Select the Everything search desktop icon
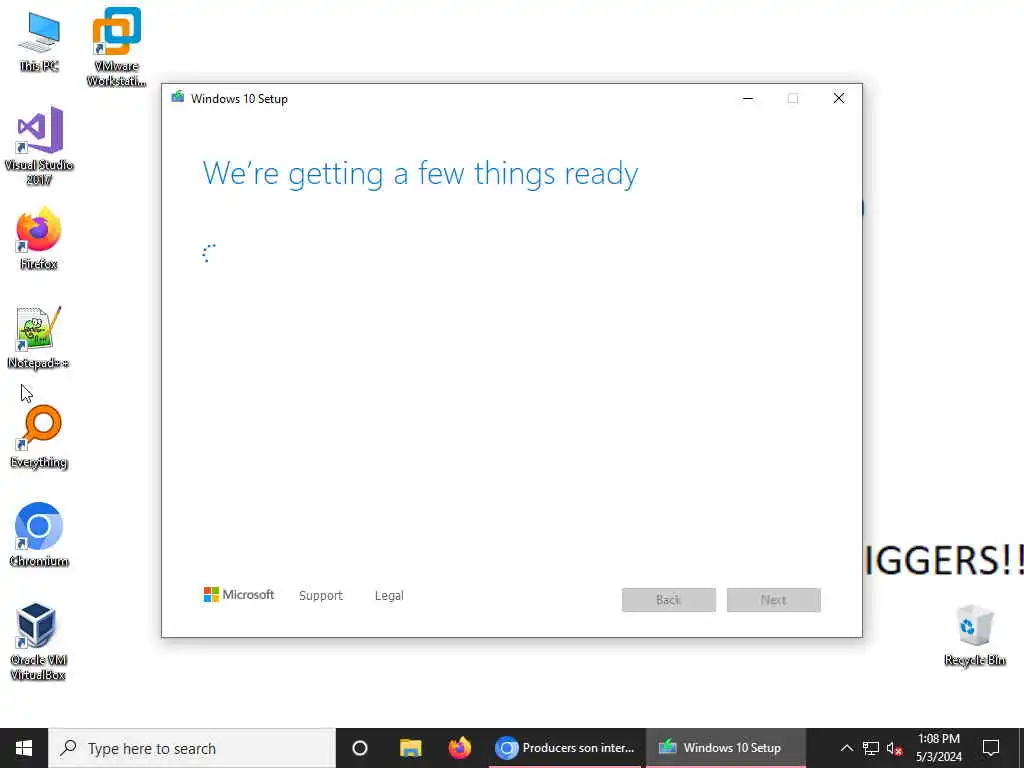Viewport: 1024px width, 768px height. point(39,437)
